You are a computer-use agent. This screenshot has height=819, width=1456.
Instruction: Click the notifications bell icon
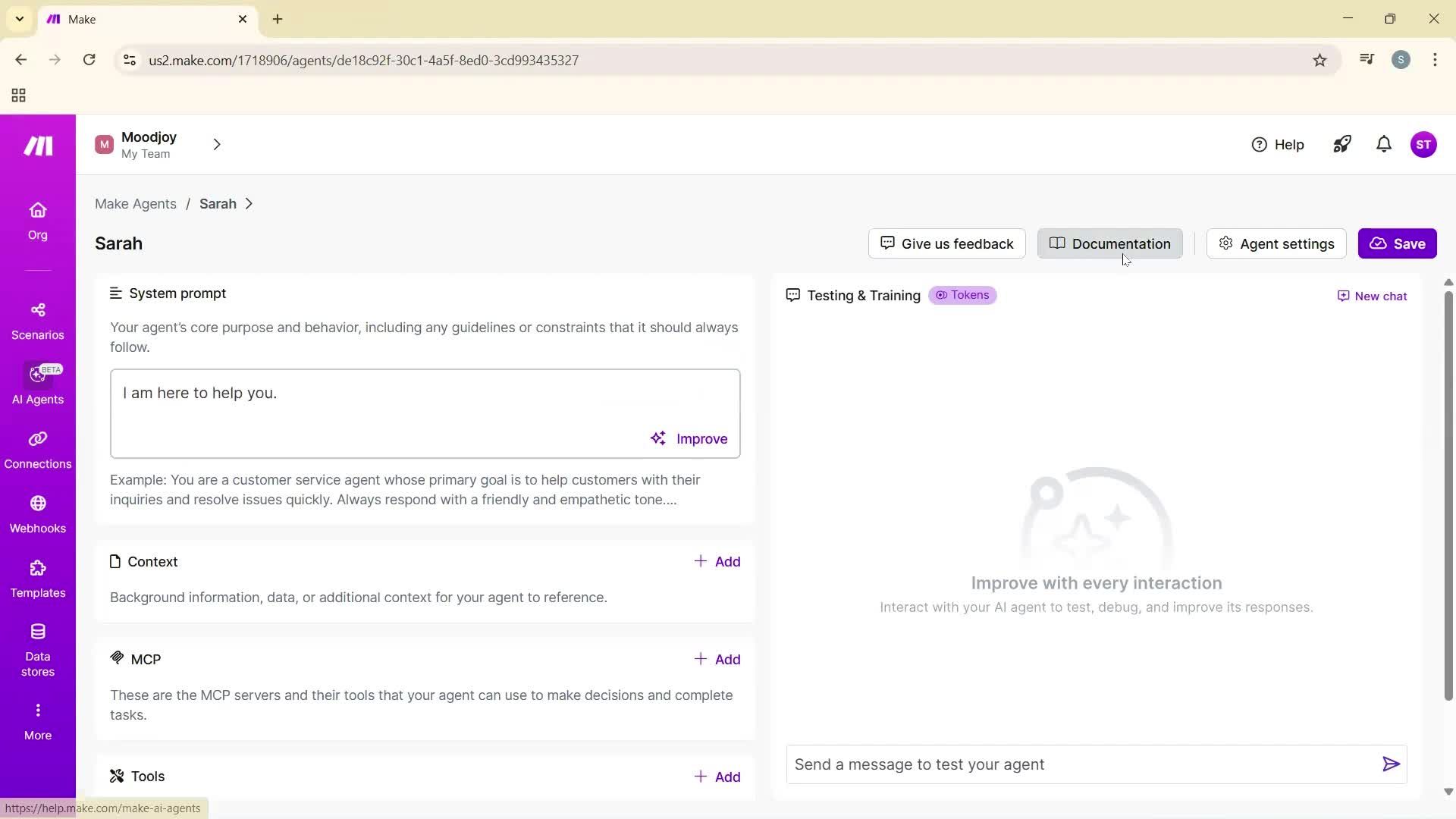pos(1383,144)
